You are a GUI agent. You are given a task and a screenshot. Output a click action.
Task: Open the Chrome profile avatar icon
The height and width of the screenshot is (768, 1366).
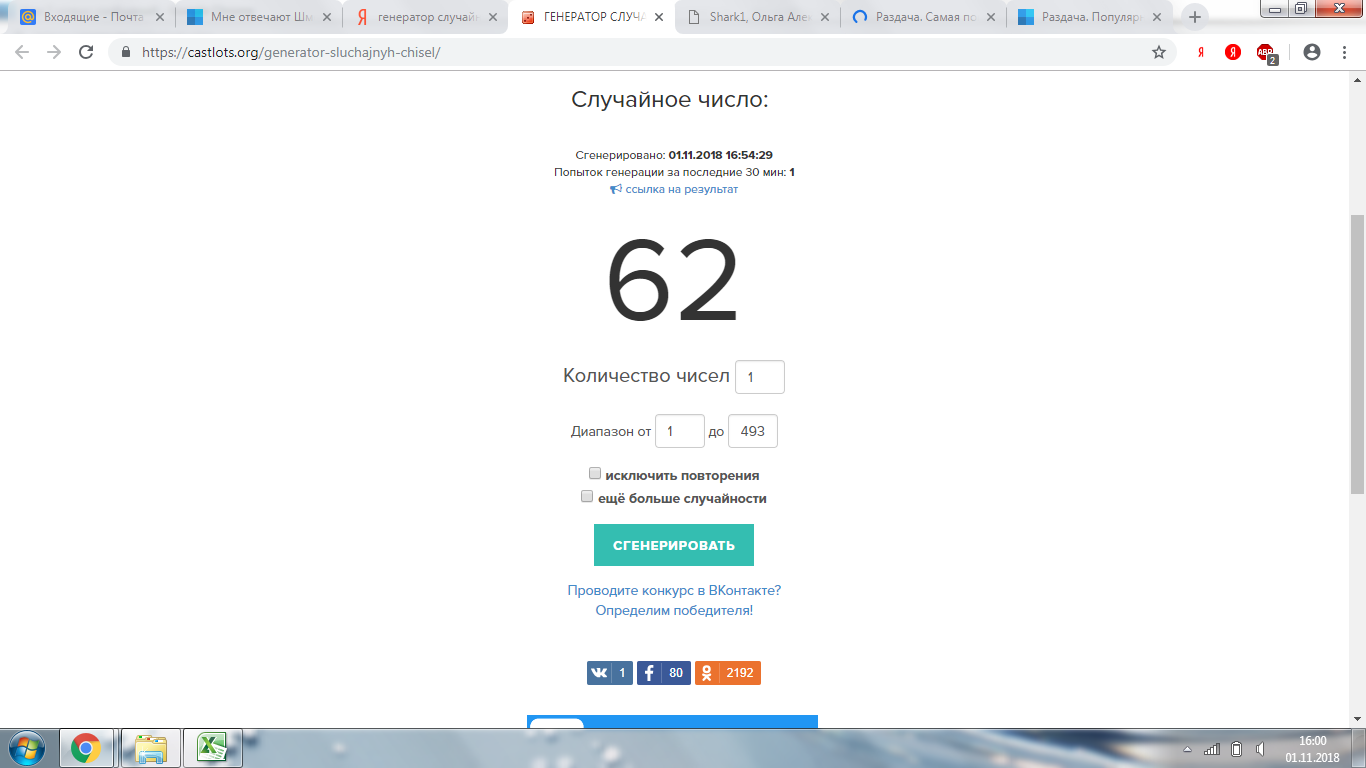[1312, 52]
